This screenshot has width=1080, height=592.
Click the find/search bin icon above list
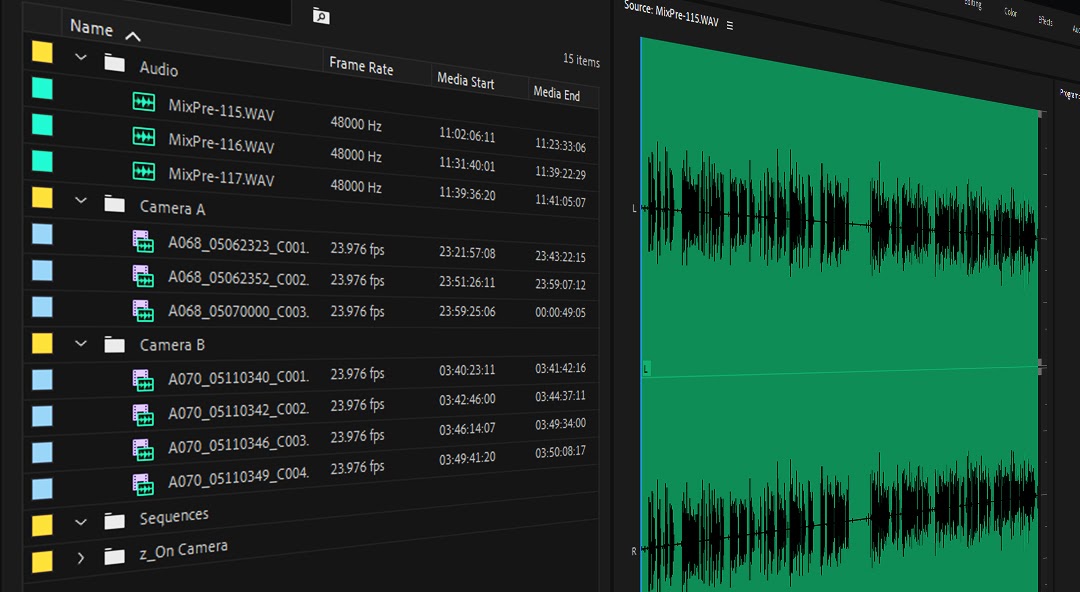coord(320,16)
